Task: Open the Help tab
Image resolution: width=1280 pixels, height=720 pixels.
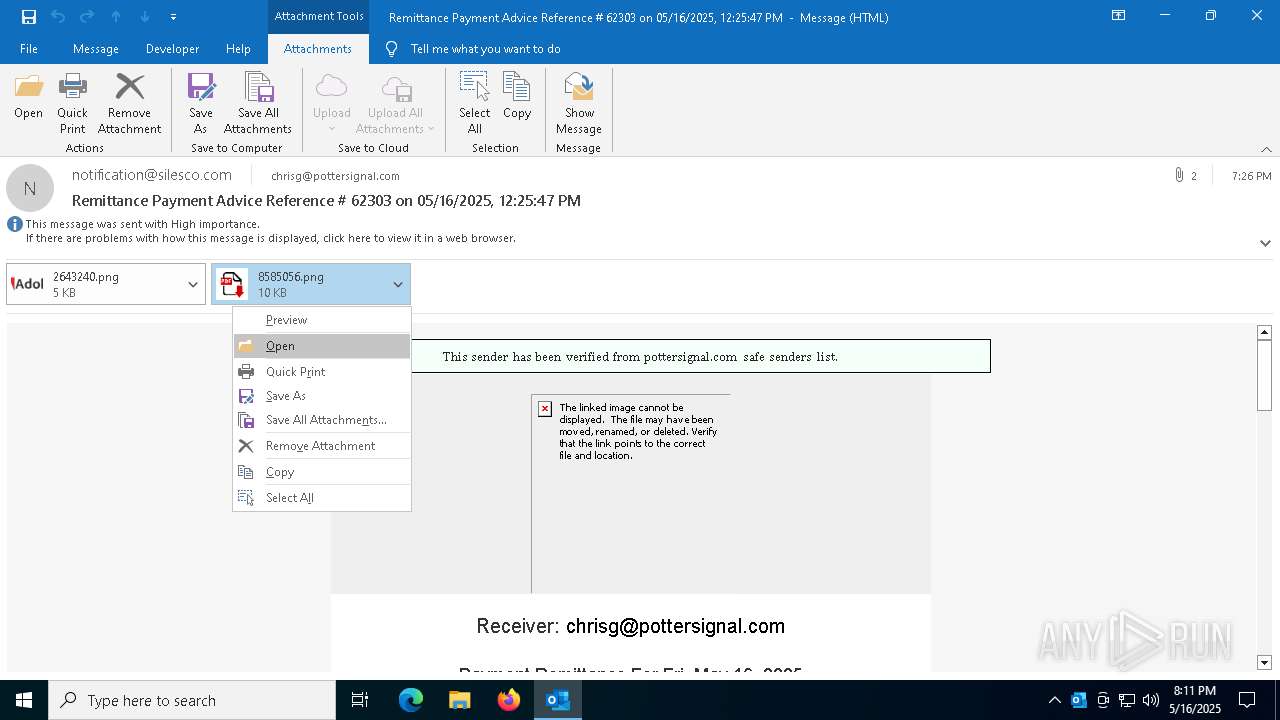Action: point(238,49)
